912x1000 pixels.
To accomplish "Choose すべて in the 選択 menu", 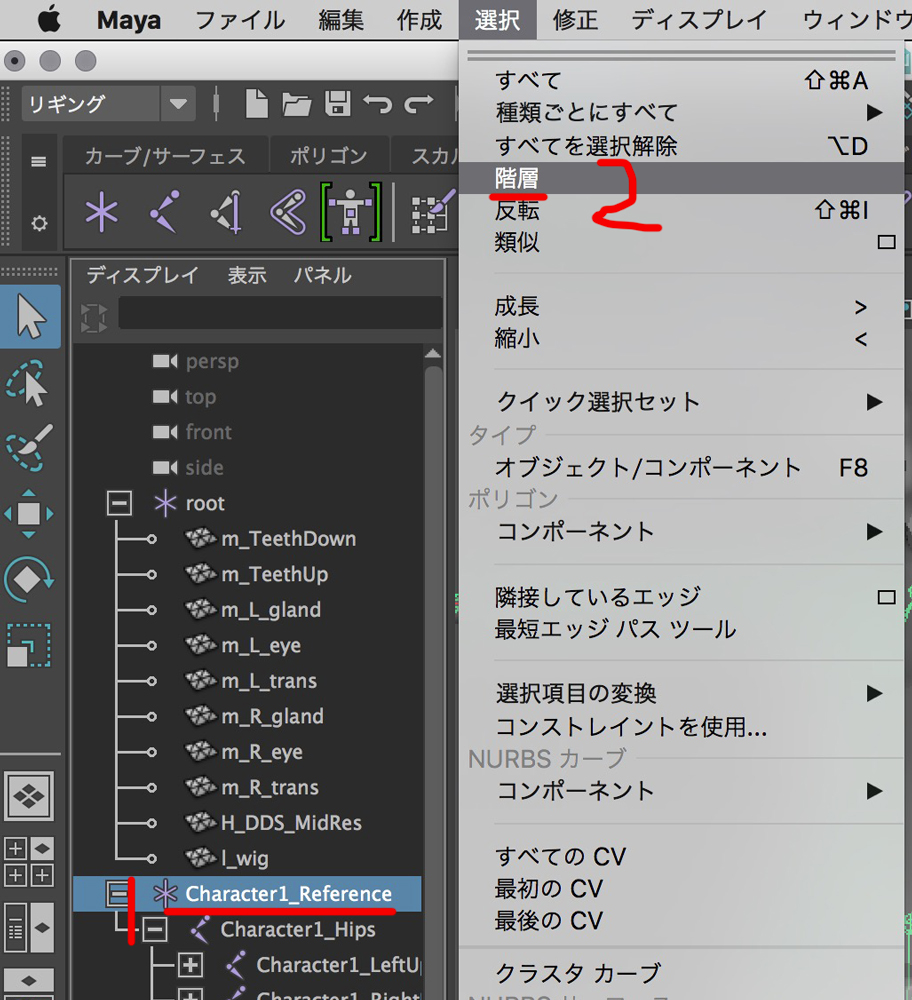I will (681, 80).
